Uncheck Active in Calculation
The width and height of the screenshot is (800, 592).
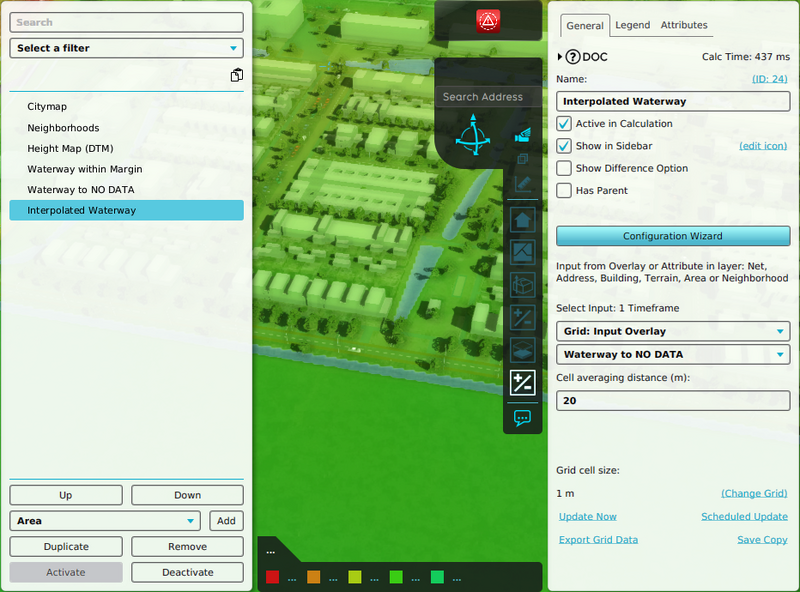pos(564,124)
